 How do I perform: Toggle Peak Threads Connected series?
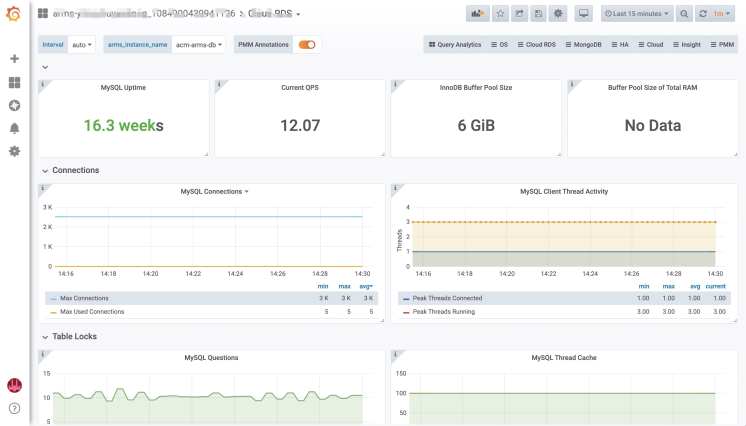447,298
